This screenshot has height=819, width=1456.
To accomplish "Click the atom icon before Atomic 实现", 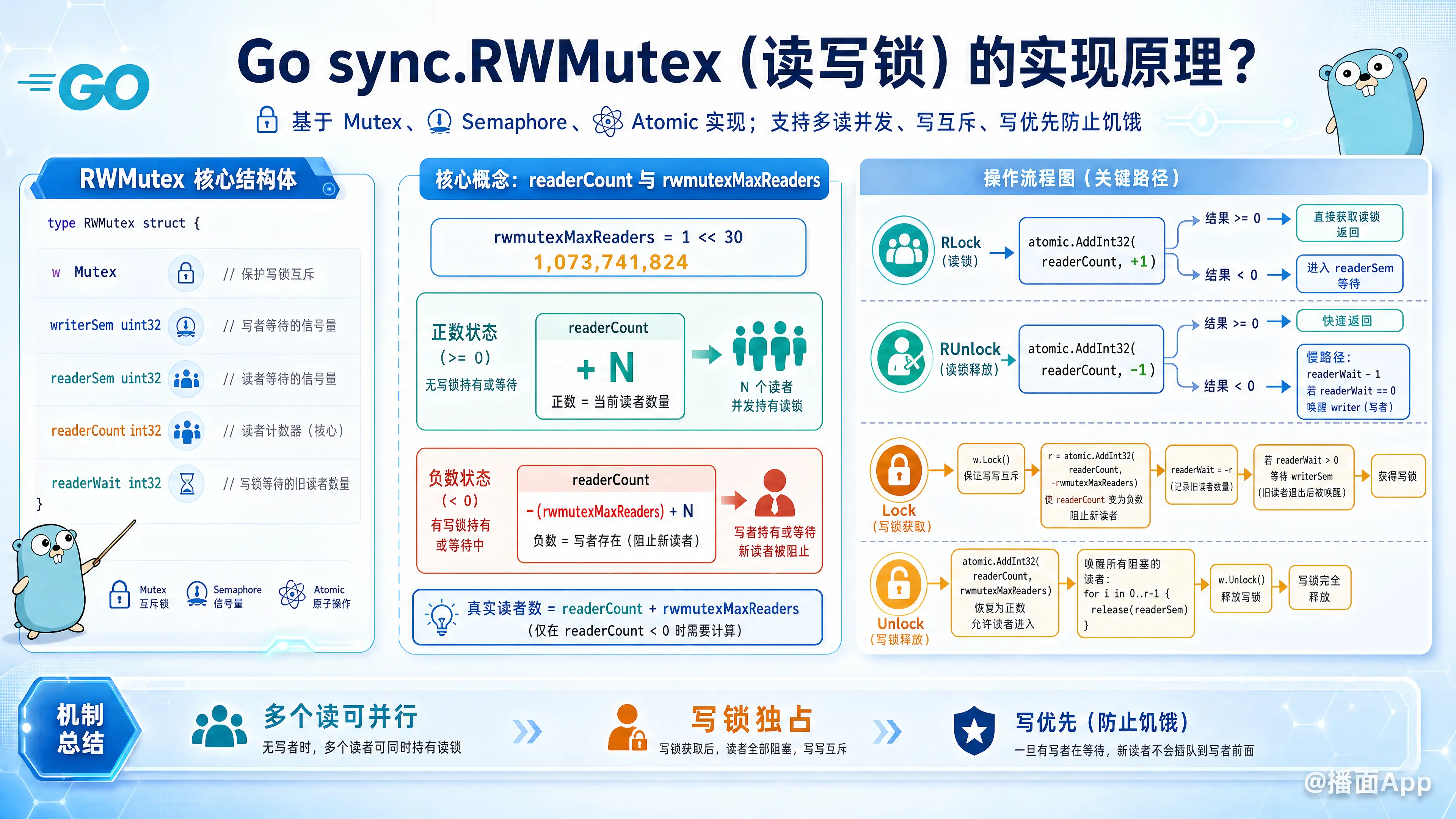I will pos(607,121).
